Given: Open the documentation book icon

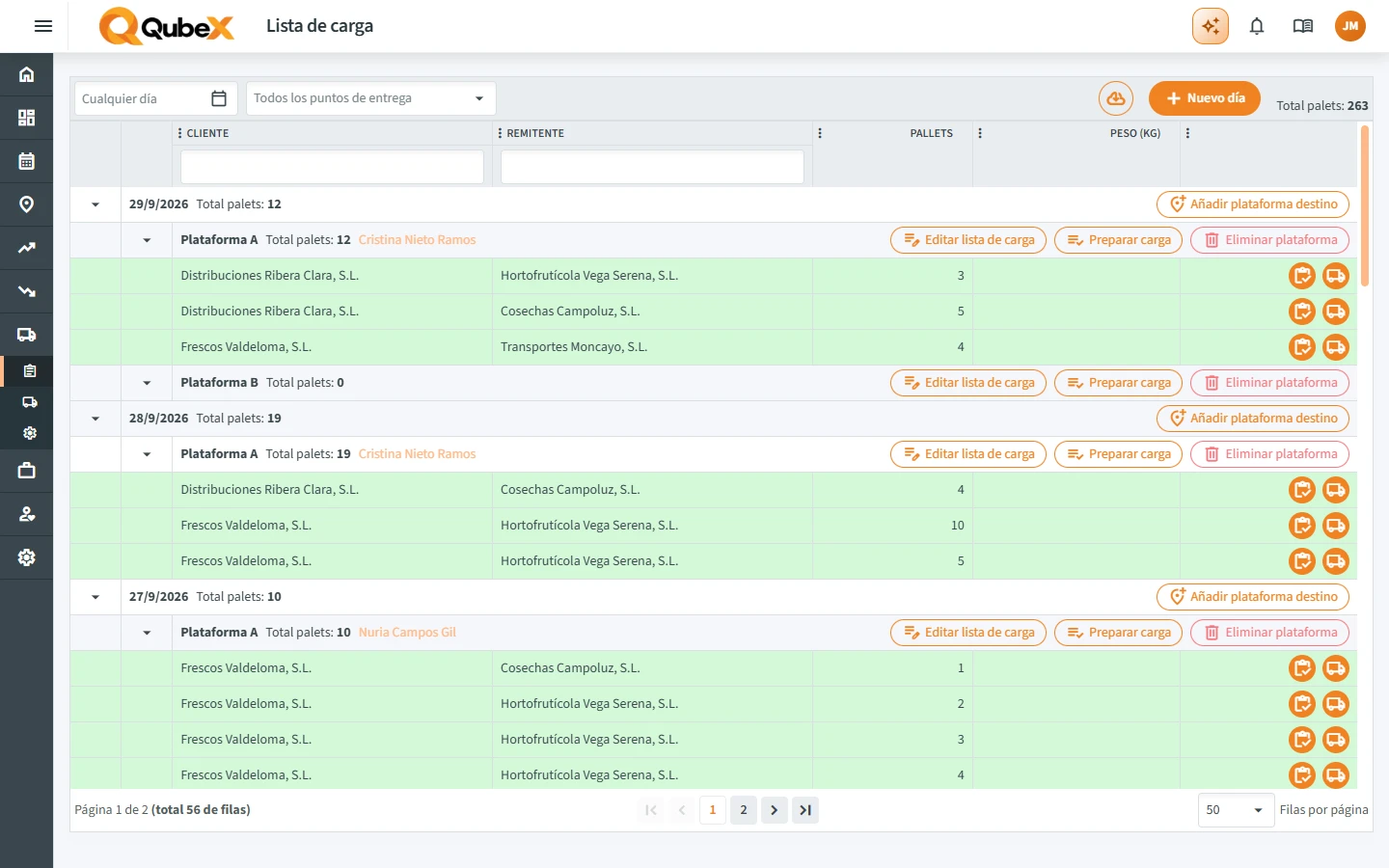Looking at the screenshot, I should [1303, 26].
